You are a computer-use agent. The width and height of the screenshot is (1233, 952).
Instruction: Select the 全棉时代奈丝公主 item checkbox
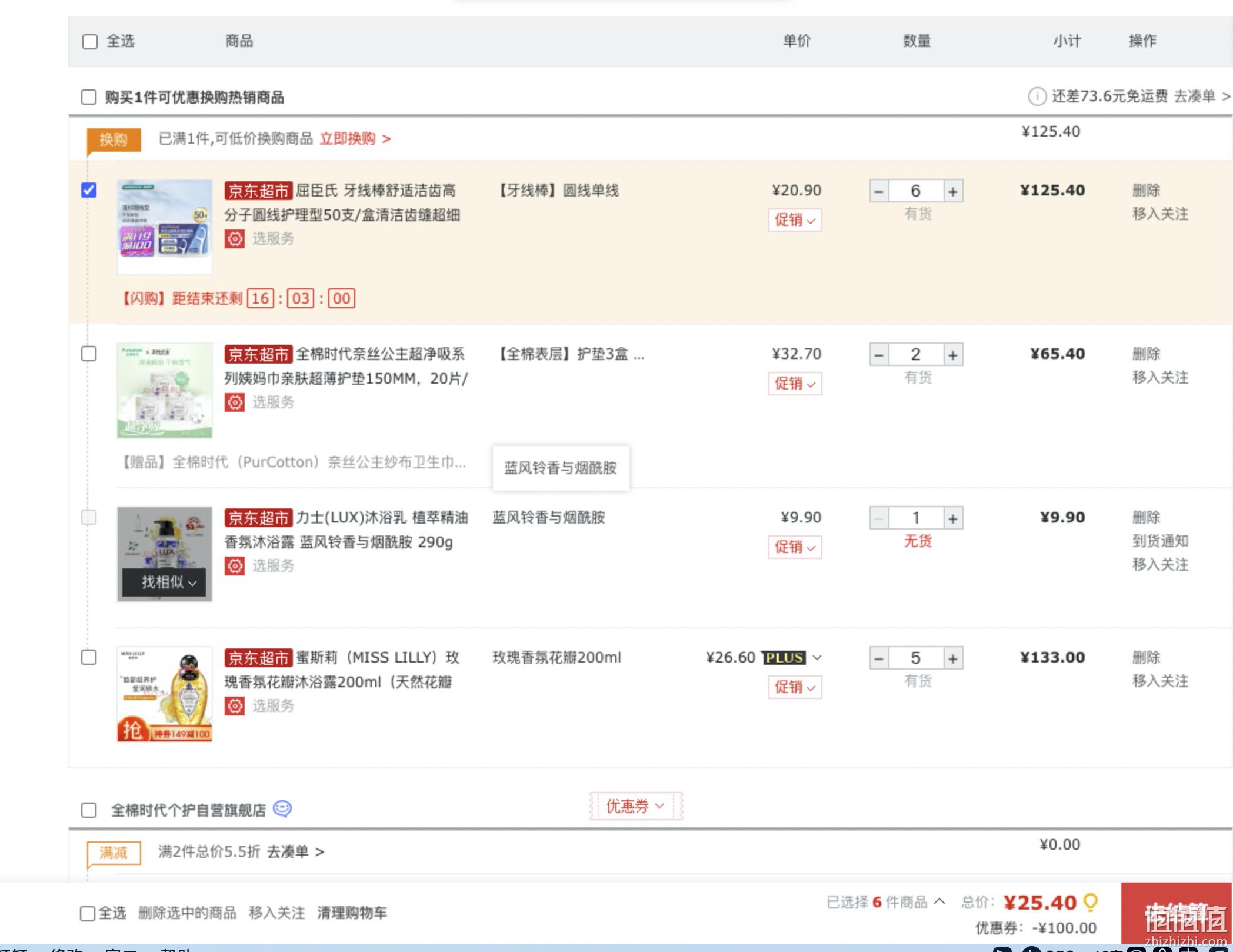pyautogui.click(x=89, y=354)
